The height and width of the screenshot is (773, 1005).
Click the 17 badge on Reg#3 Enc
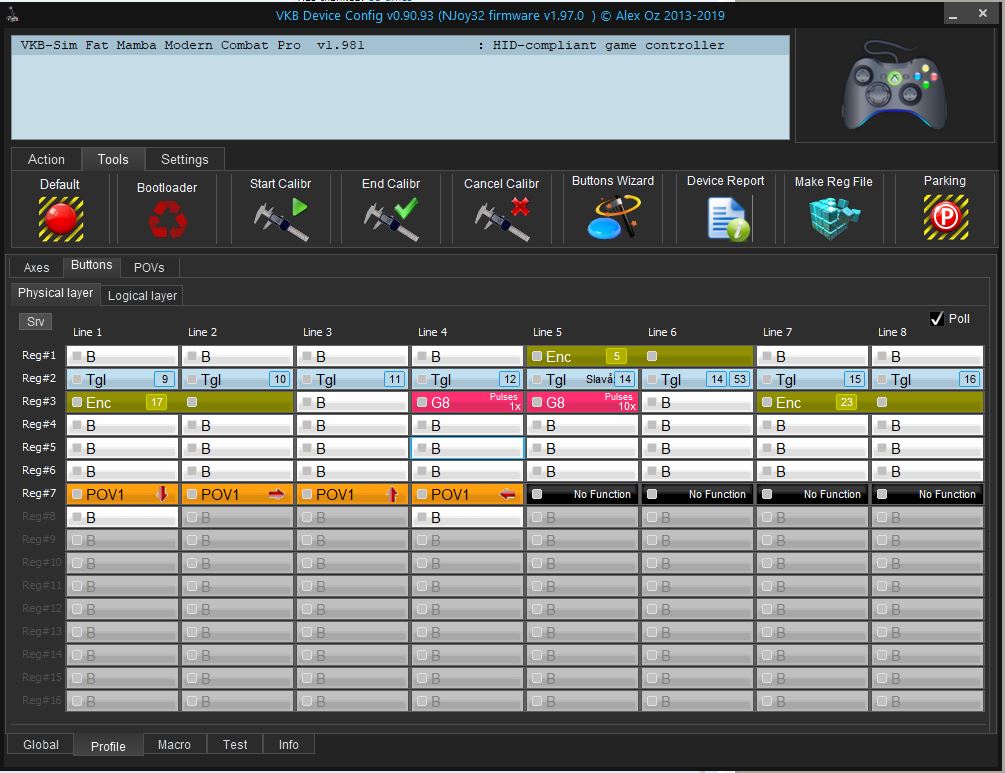point(157,402)
